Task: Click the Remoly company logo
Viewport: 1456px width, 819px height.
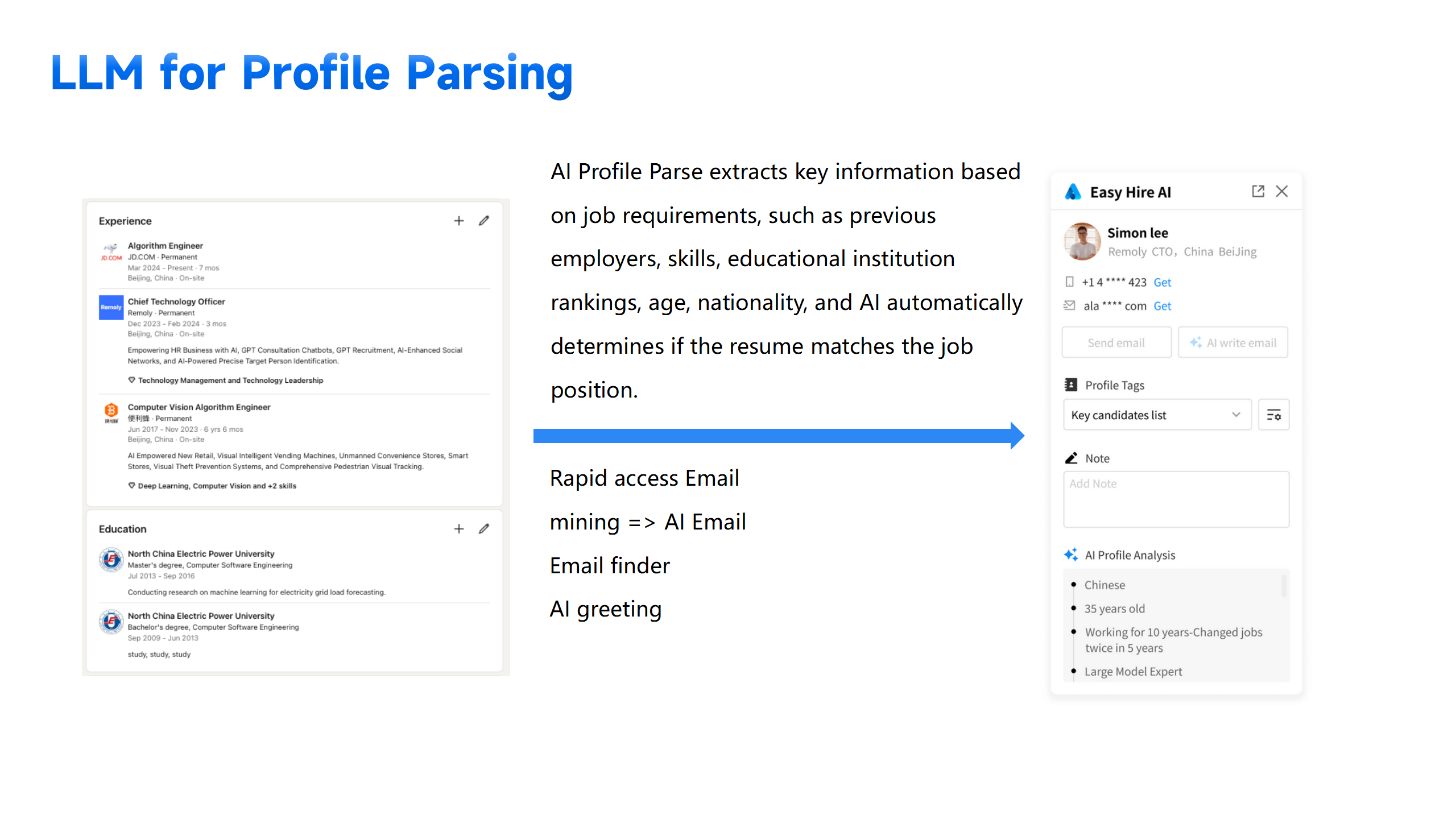Action: coord(111,307)
